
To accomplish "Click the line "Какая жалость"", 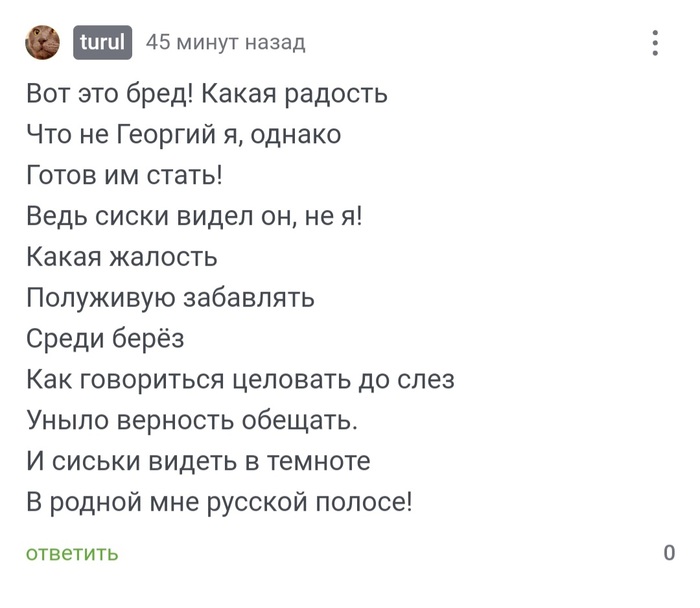I will (x=122, y=257).
